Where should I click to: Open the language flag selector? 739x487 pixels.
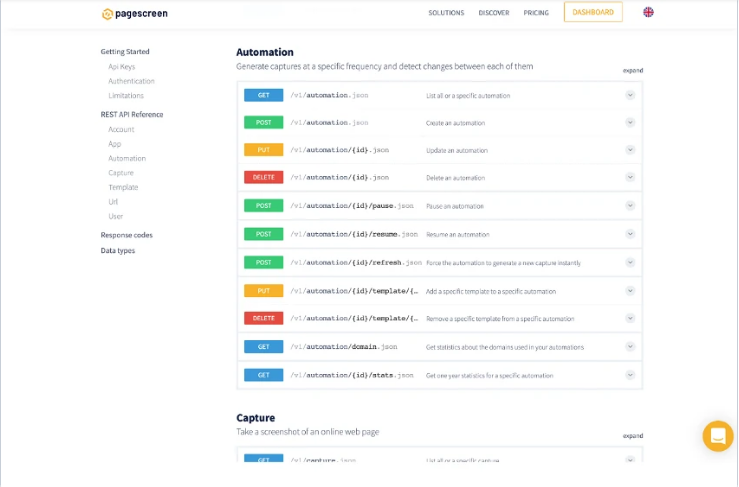(649, 12)
